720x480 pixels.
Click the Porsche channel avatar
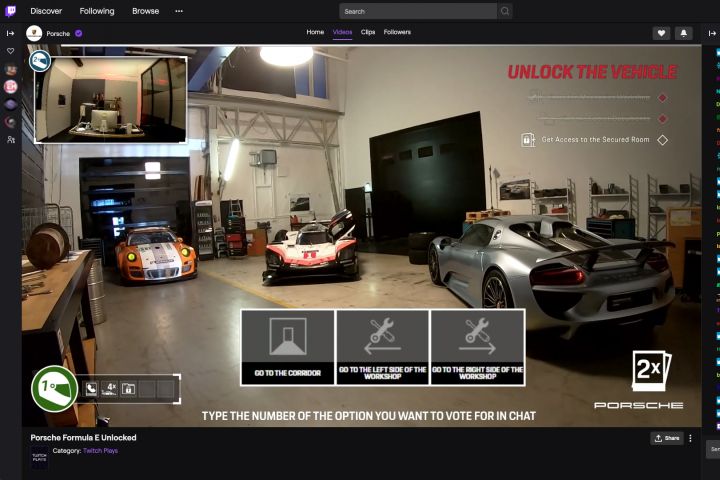pyautogui.click(x=34, y=33)
